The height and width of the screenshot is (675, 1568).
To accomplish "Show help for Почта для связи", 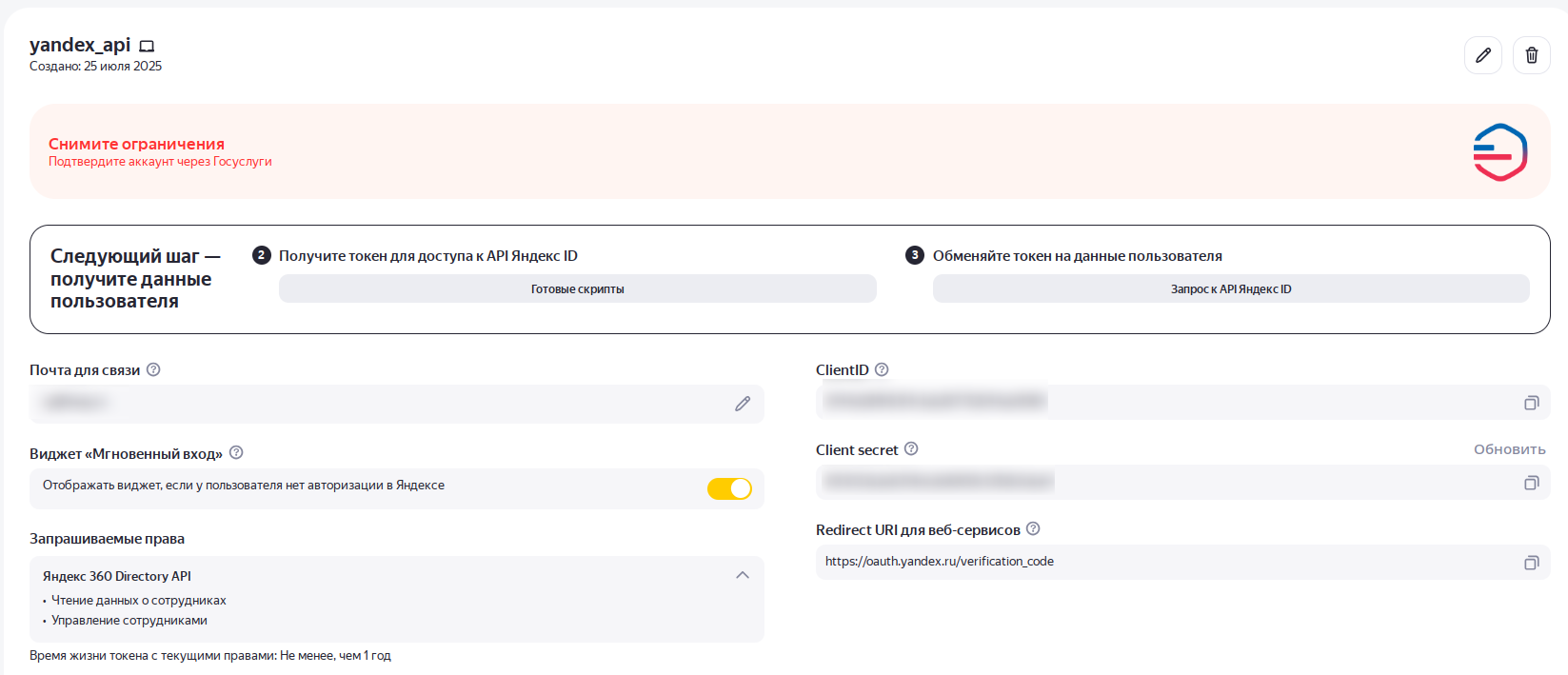I will pyautogui.click(x=153, y=369).
